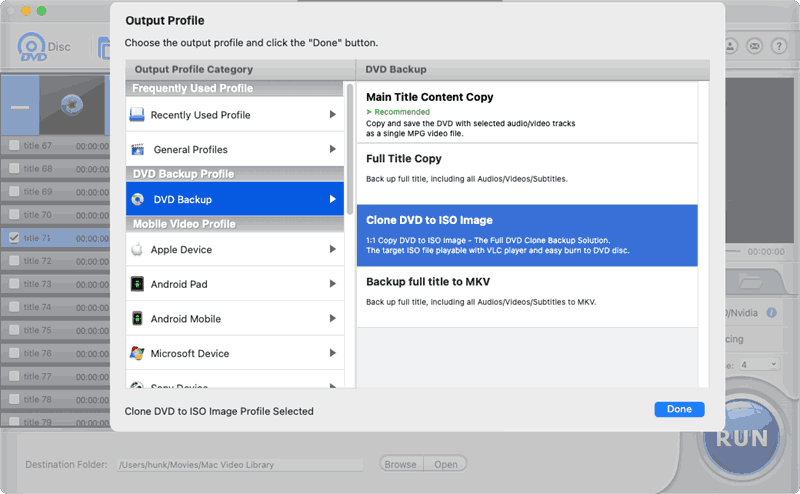The width and height of the screenshot is (800, 494).
Task: Click the Microsoft Device Windows logo icon
Action: (137, 353)
